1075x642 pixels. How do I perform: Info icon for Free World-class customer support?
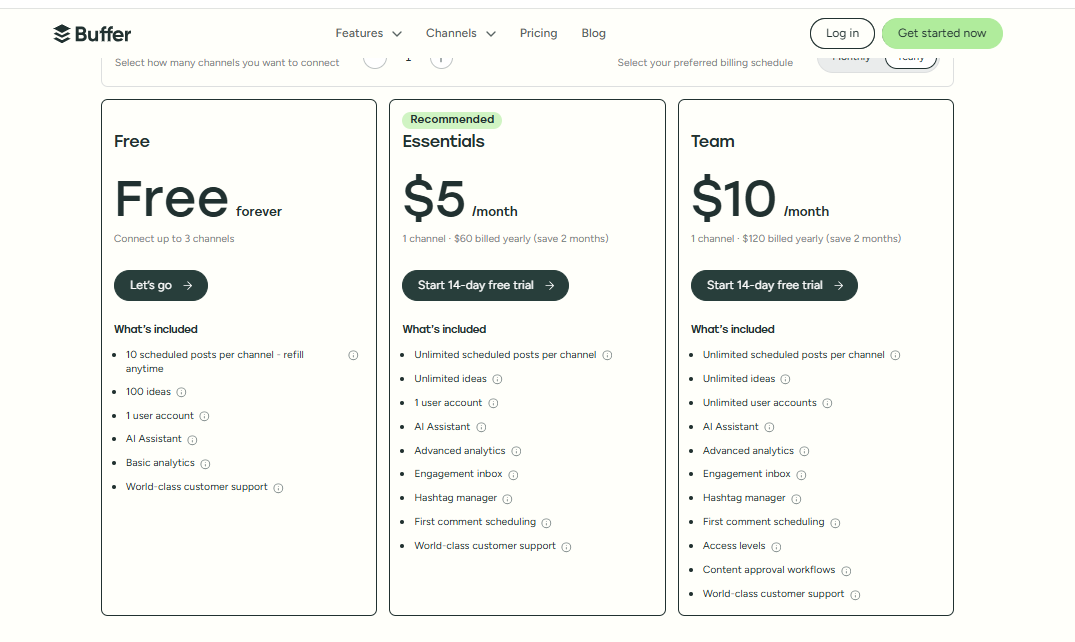278,488
